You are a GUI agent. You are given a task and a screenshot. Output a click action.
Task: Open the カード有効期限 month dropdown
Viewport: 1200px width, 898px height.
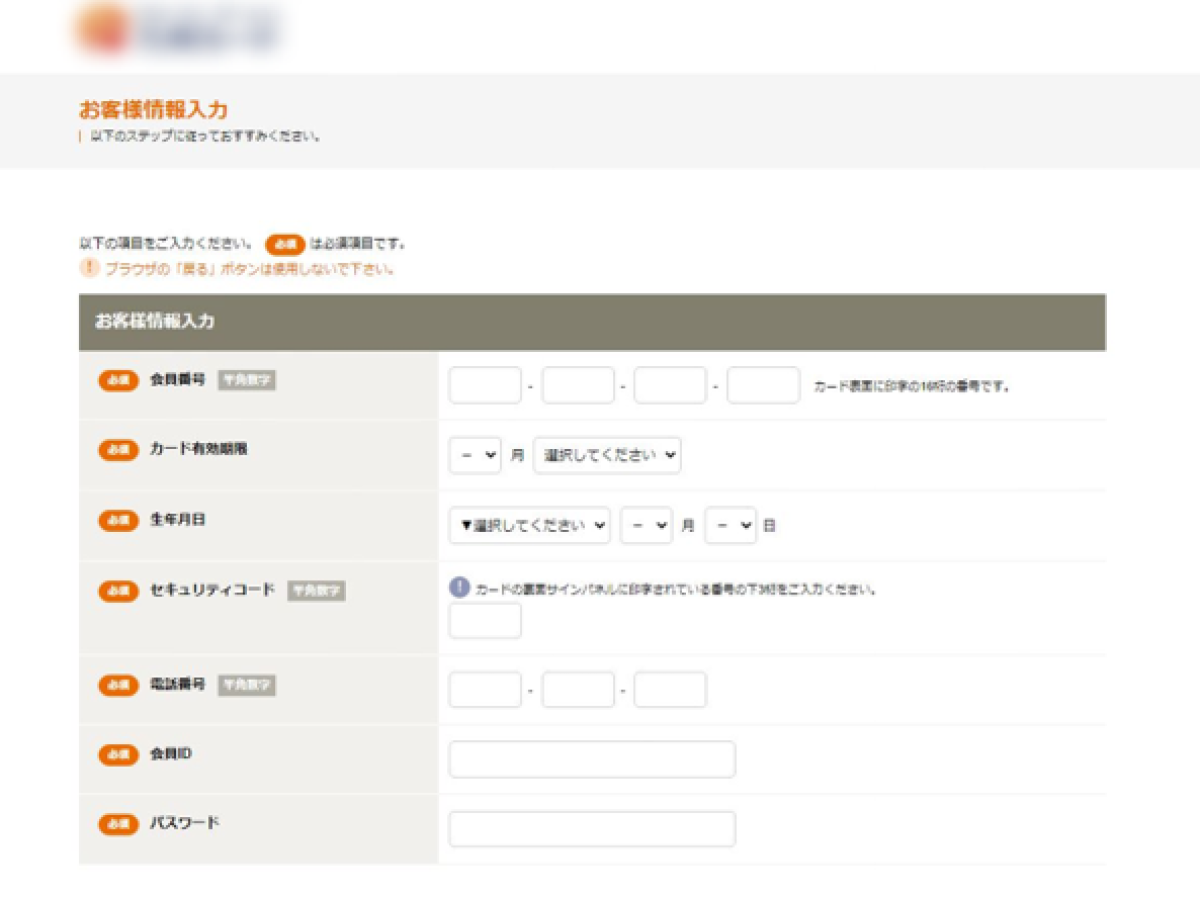(475, 455)
